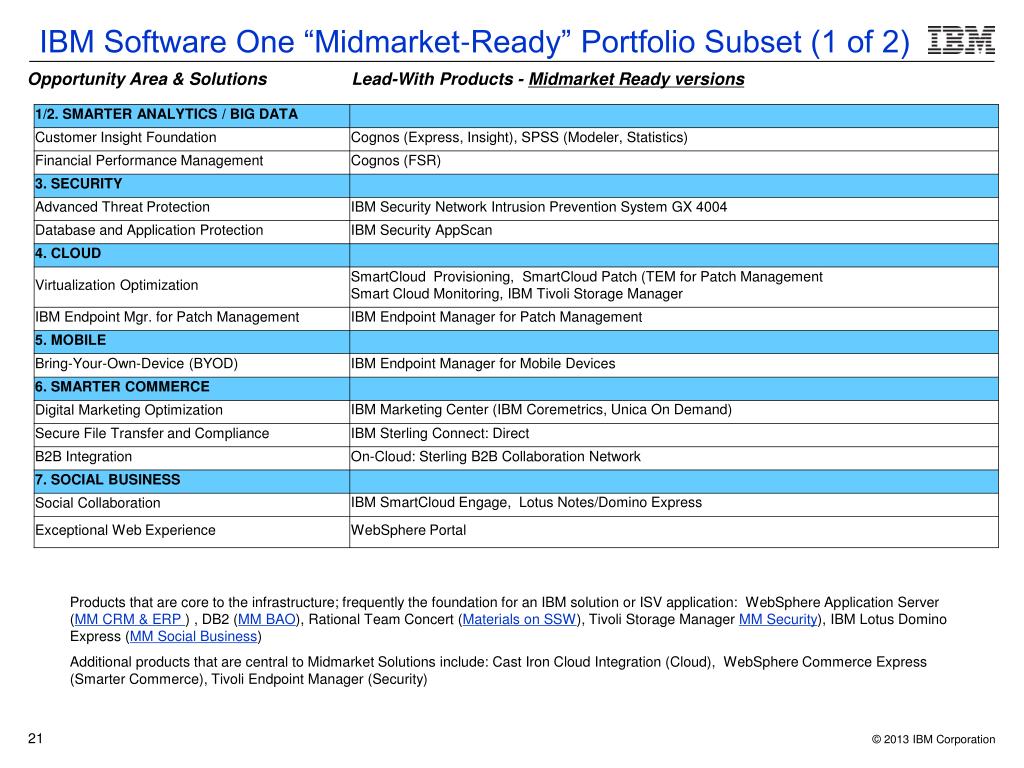Image resolution: width=1024 pixels, height=768 pixels.
Task: Select 'Financial Performance Management' cell
Action: point(191,163)
